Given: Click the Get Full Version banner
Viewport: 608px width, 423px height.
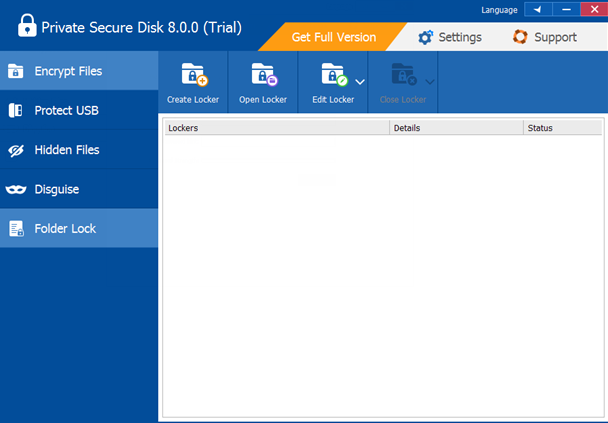Looking at the screenshot, I should [333, 37].
